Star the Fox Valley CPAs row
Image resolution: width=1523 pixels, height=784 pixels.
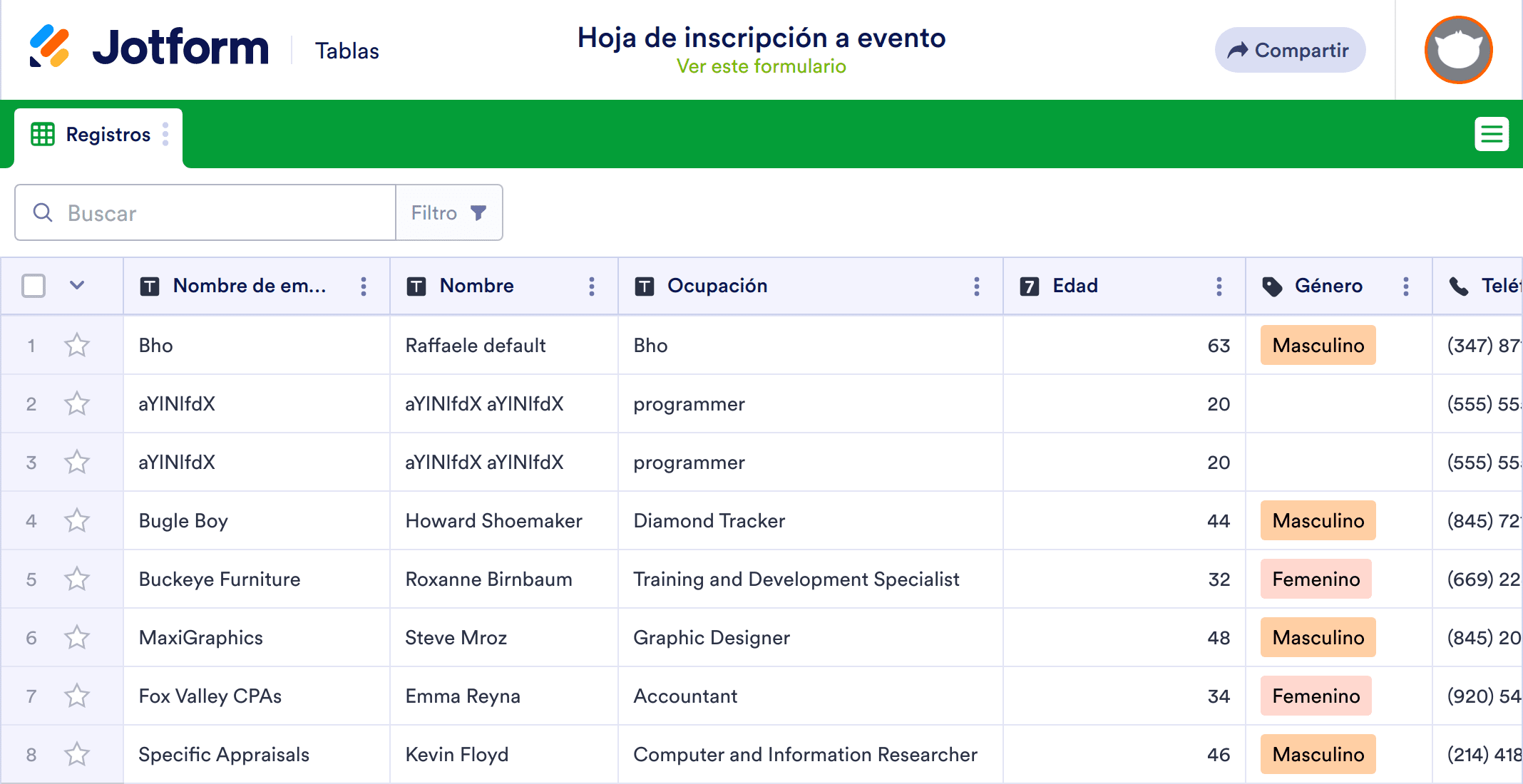click(x=77, y=696)
